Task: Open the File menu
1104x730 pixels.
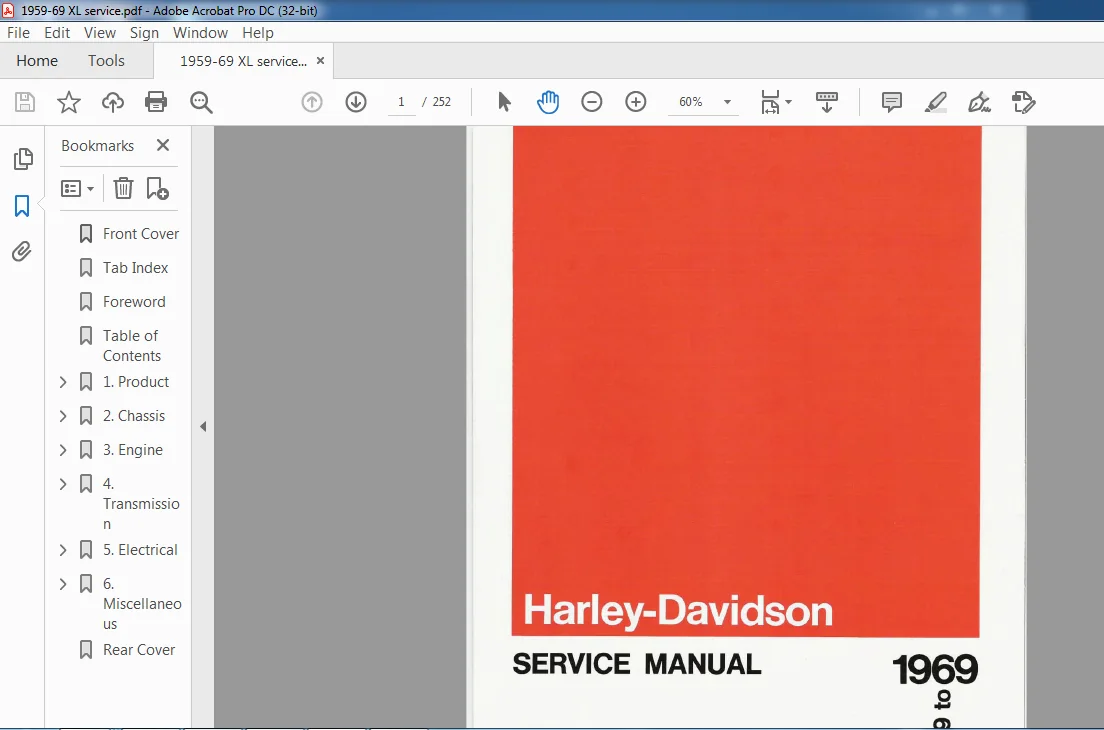Action: pos(18,33)
